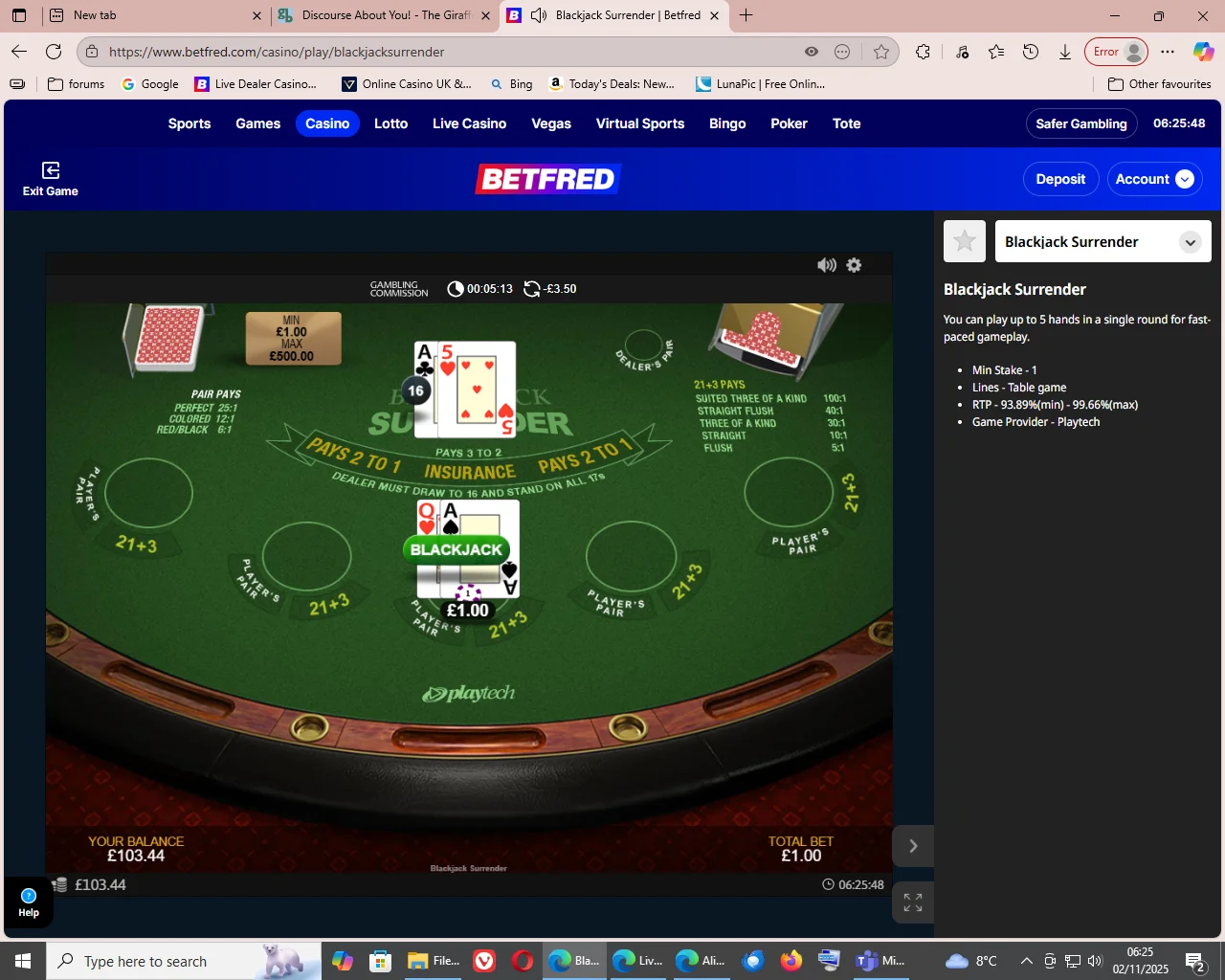Refresh the browser page
This screenshot has height=980, width=1225.
click(x=54, y=52)
